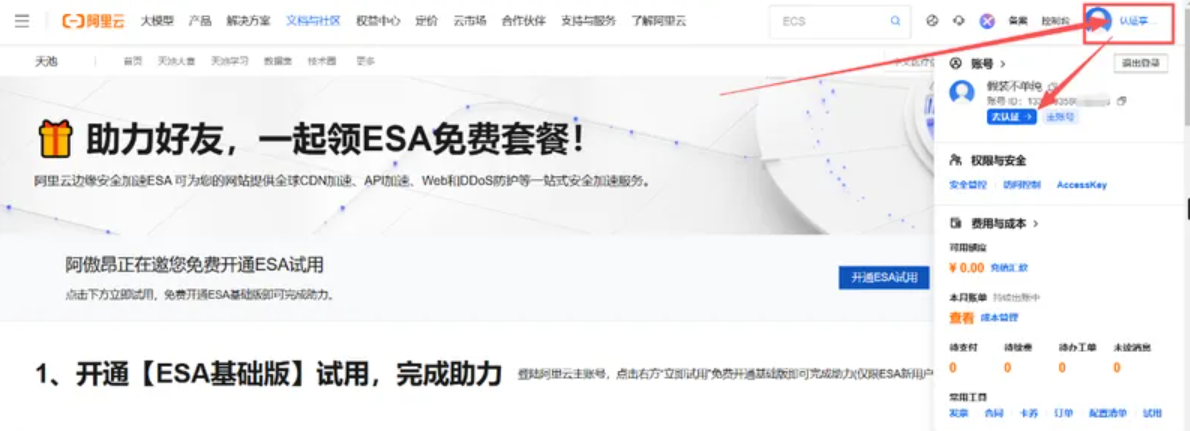Screen dimensions: 1190x431
Task: Open the hamburger menu at top left
Action: [22, 21]
